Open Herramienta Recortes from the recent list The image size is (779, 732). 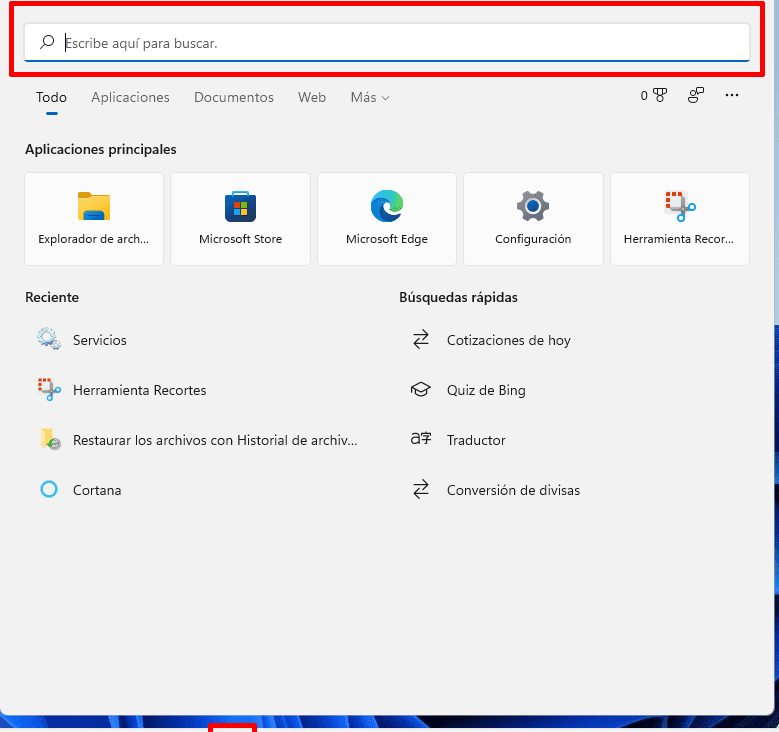tap(140, 391)
